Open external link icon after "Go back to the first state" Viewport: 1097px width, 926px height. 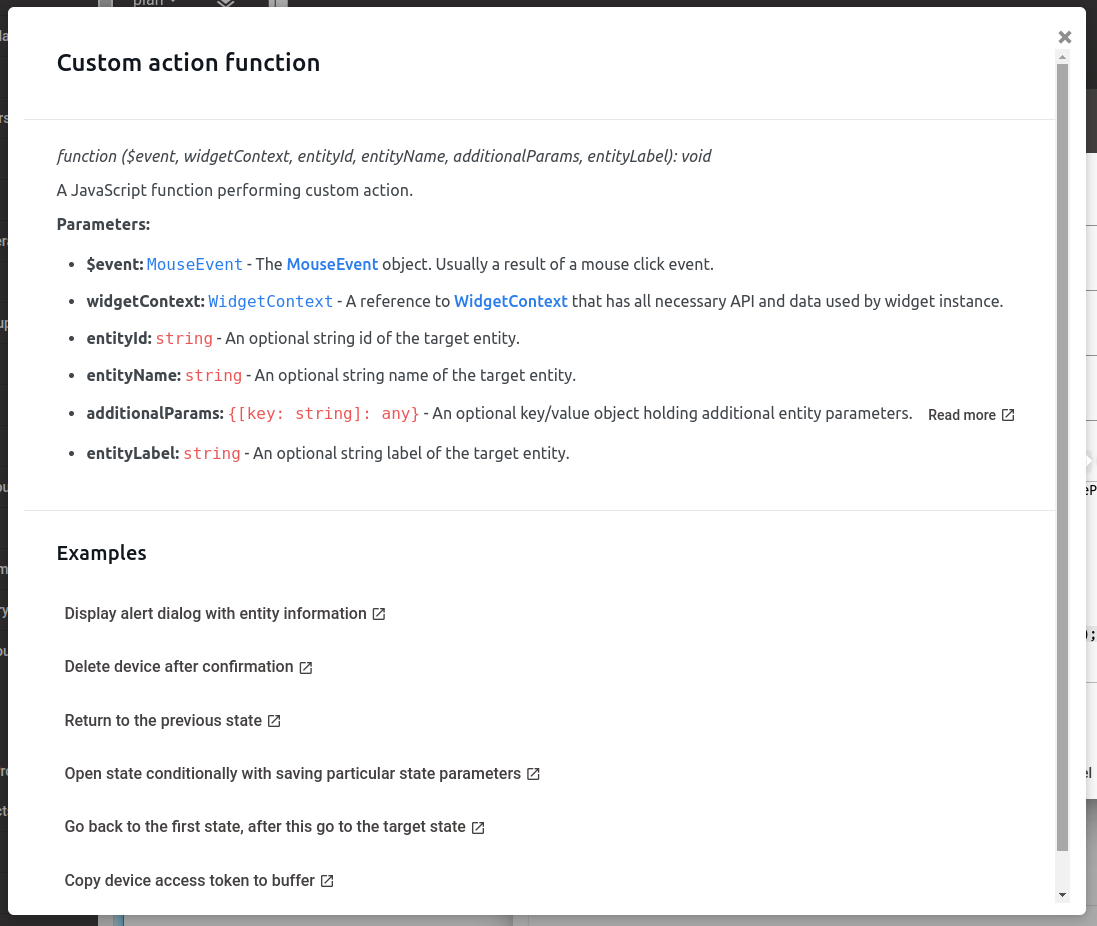pyautogui.click(x=478, y=827)
